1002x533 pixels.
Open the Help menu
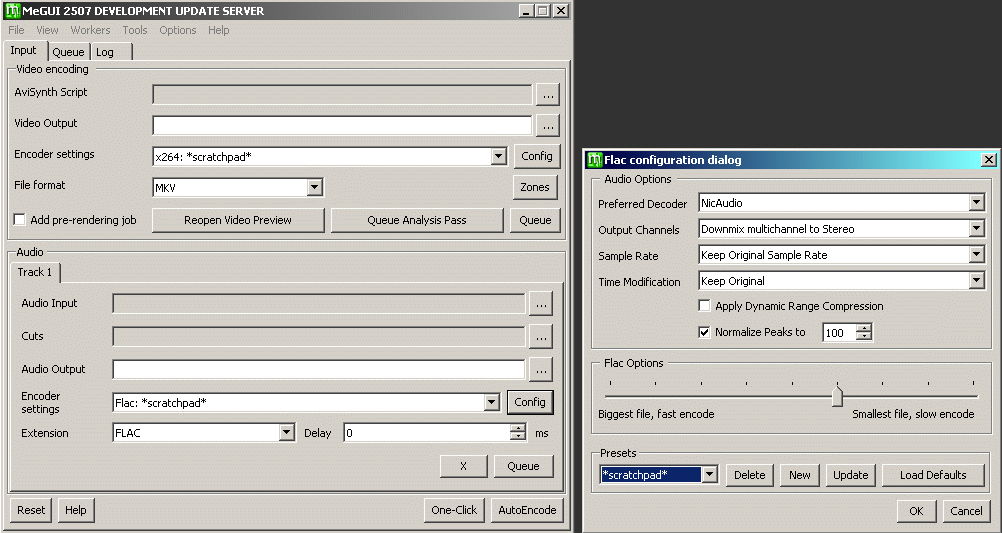219,30
